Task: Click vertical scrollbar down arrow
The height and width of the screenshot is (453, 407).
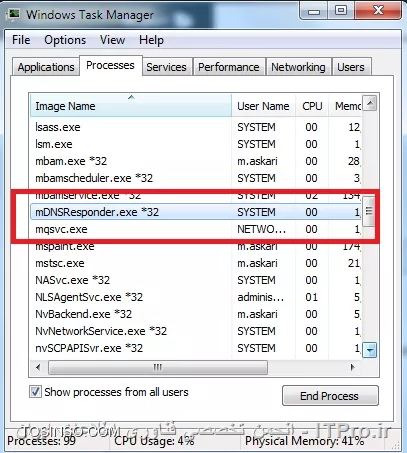Action: pos(370,350)
